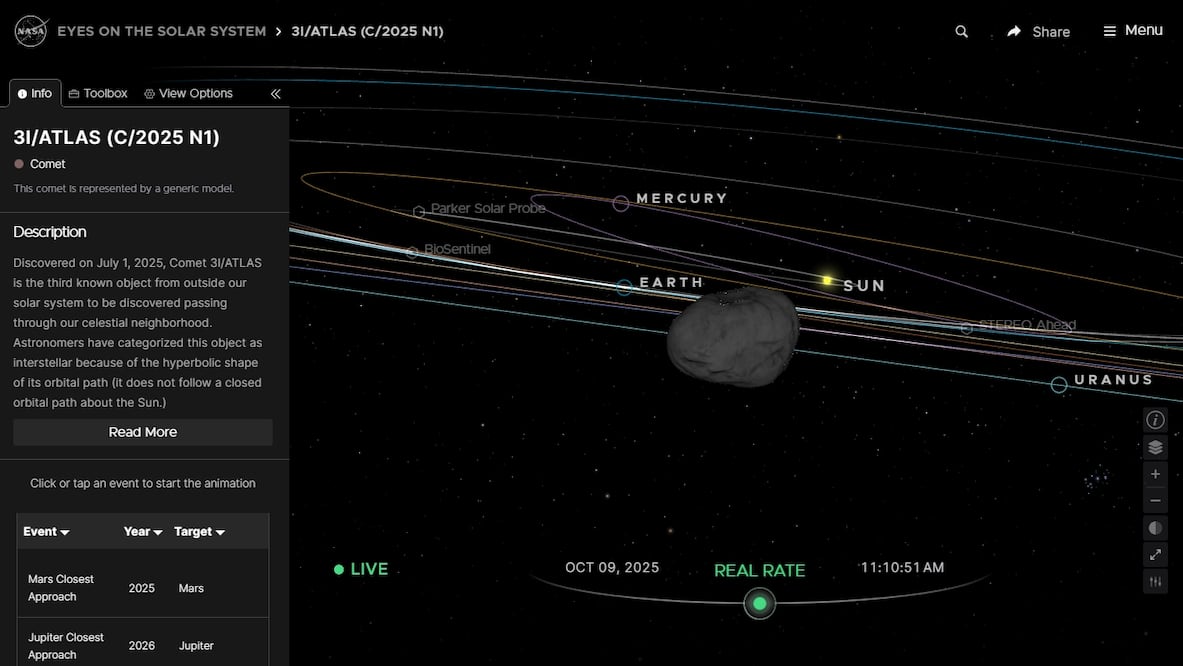Open the View Options tab
The height and width of the screenshot is (666, 1183).
tap(188, 92)
